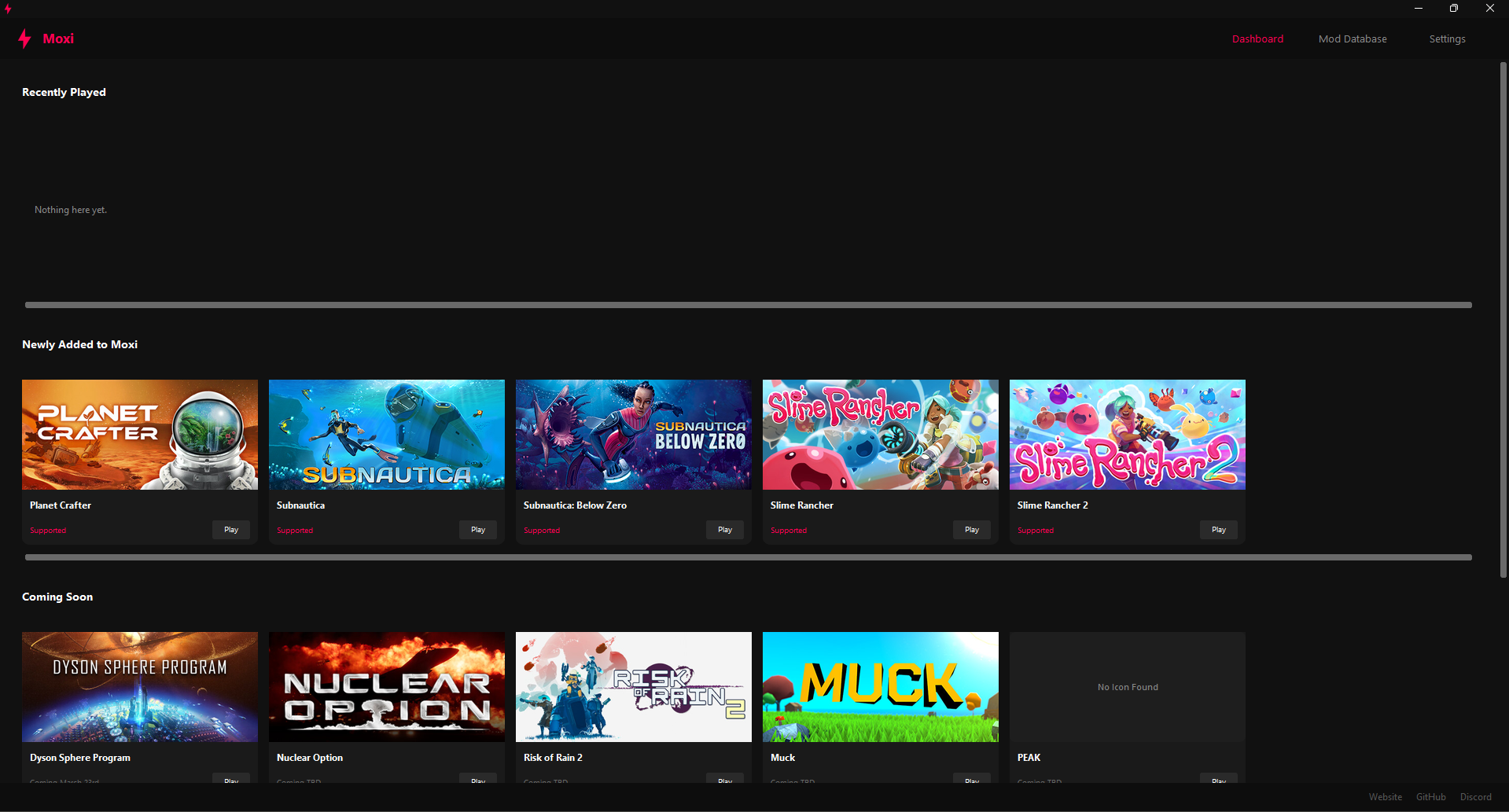Open the Subnautica cover image
The image size is (1509, 812).
tap(387, 435)
